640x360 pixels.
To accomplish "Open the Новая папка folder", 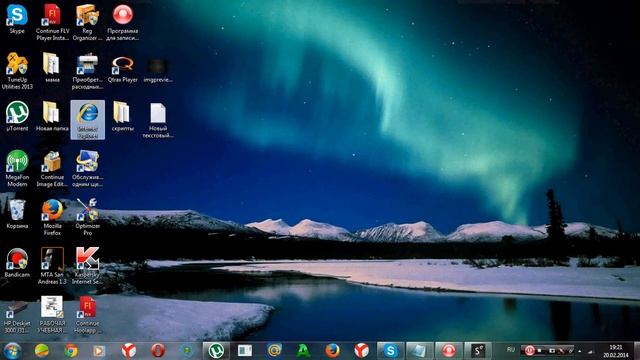I will [x=52, y=116].
